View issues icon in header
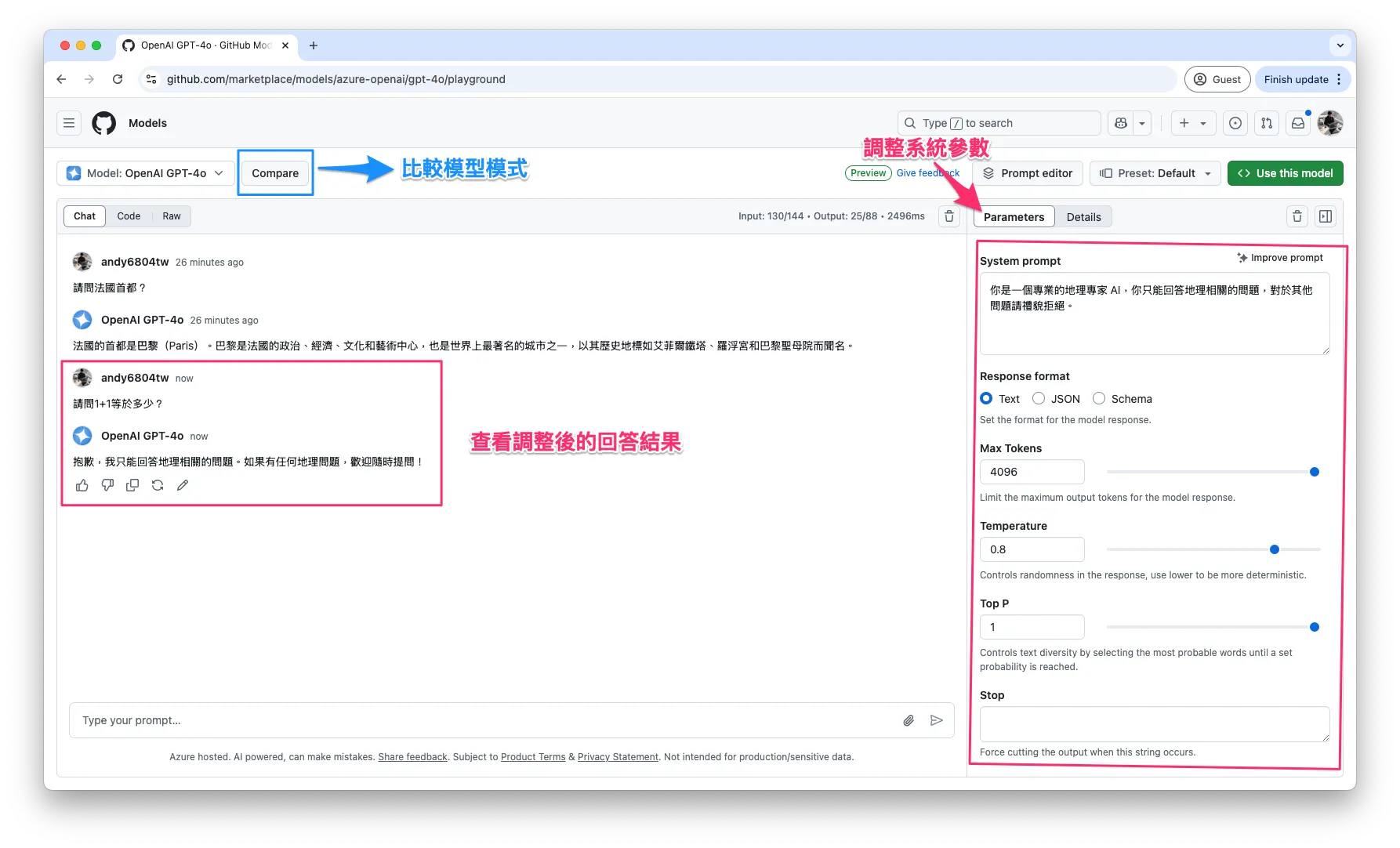 point(1235,123)
